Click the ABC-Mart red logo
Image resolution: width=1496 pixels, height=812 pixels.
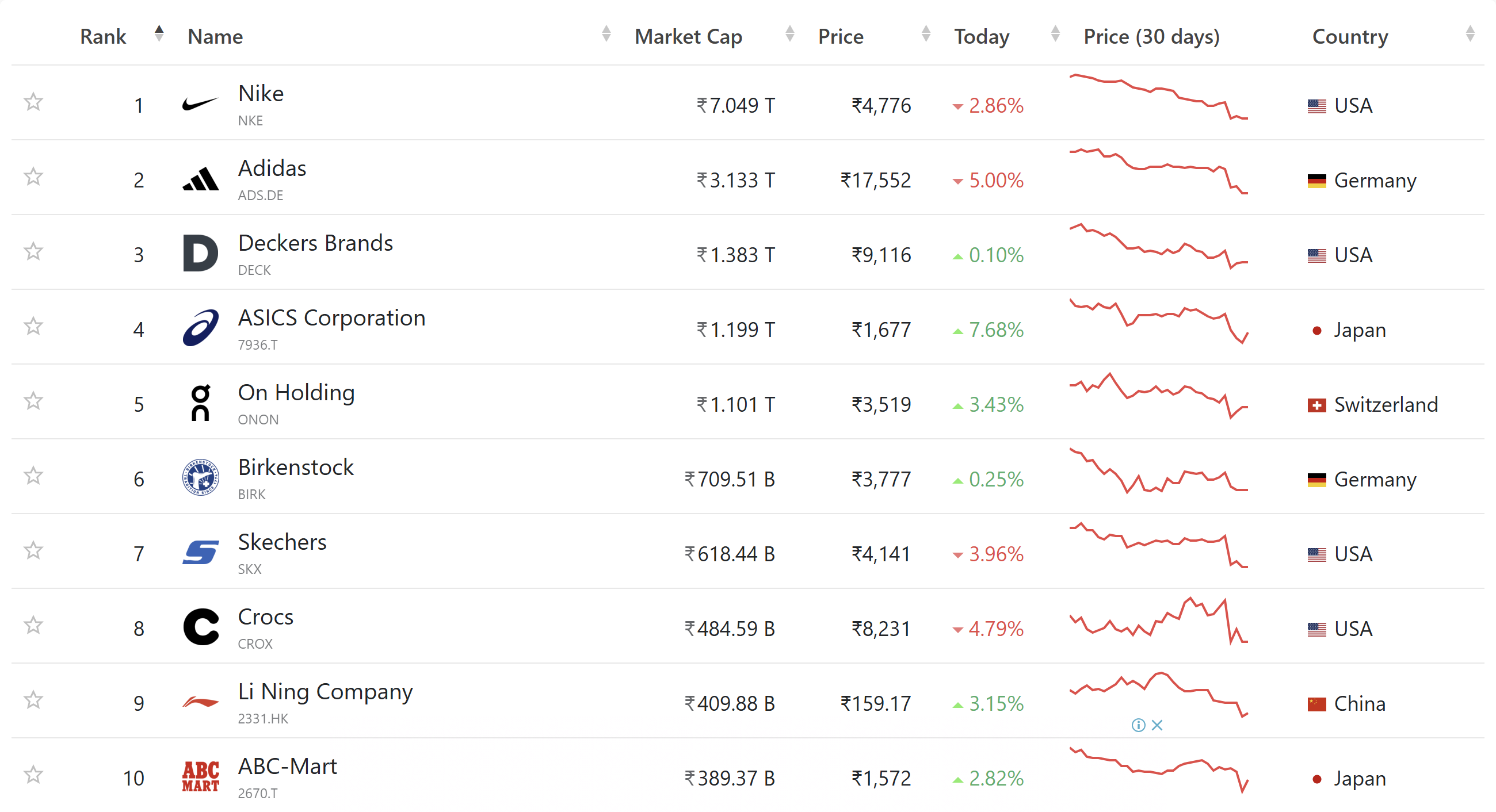point(200,776)
